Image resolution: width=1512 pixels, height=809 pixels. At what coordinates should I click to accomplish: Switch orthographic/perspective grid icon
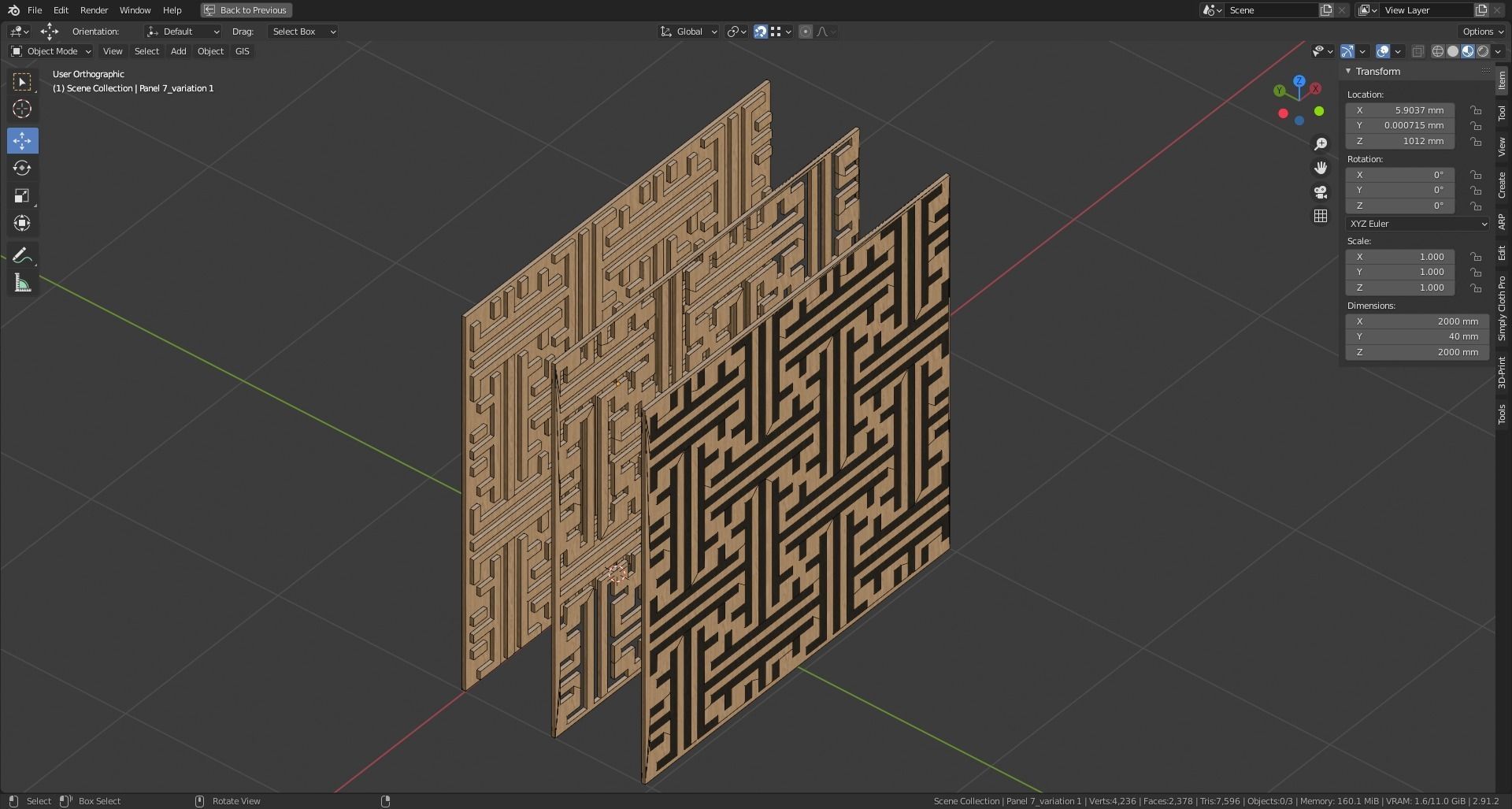point(1321,216)
